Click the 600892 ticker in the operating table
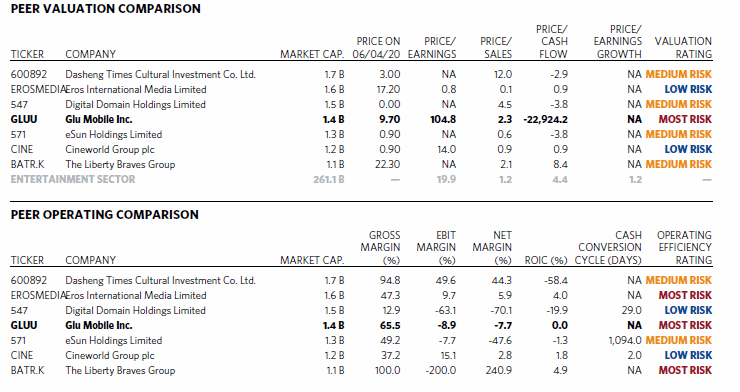Screen dimensions: 740x392 click(x=28, y=281)
